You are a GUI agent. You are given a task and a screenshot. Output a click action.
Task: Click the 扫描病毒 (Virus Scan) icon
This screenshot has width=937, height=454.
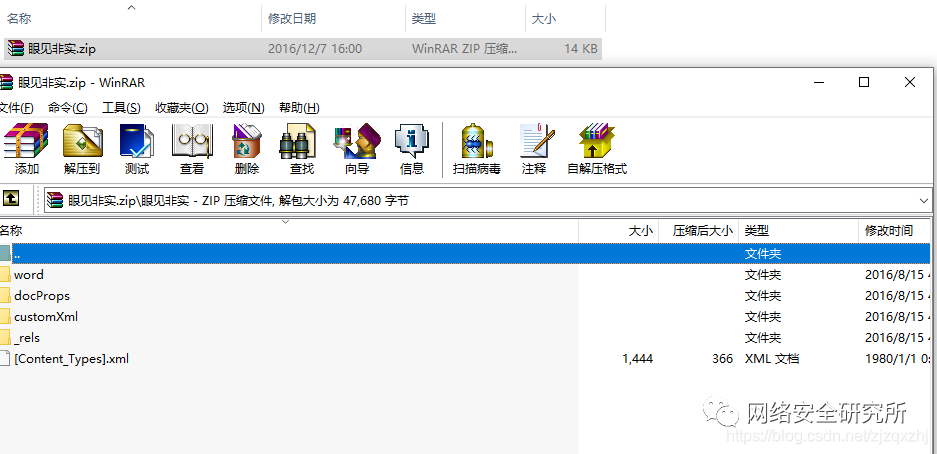point(476,149)
